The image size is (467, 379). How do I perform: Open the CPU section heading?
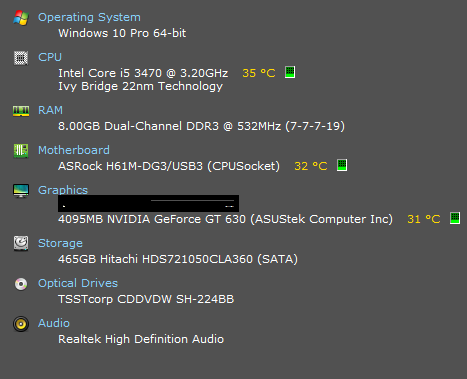(x=50, y=57)
